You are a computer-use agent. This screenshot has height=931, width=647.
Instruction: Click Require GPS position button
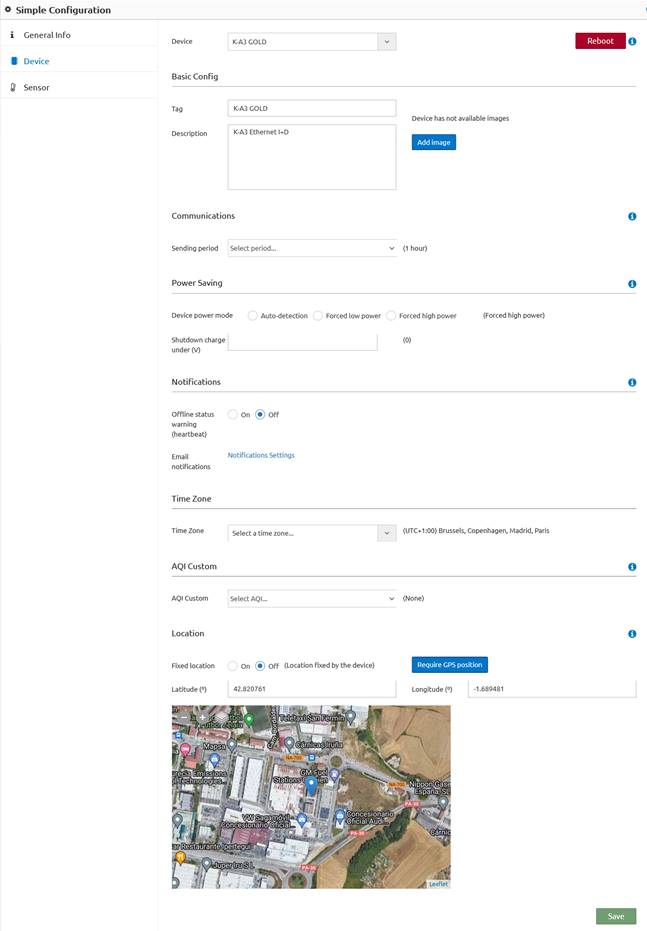[449, 665]
